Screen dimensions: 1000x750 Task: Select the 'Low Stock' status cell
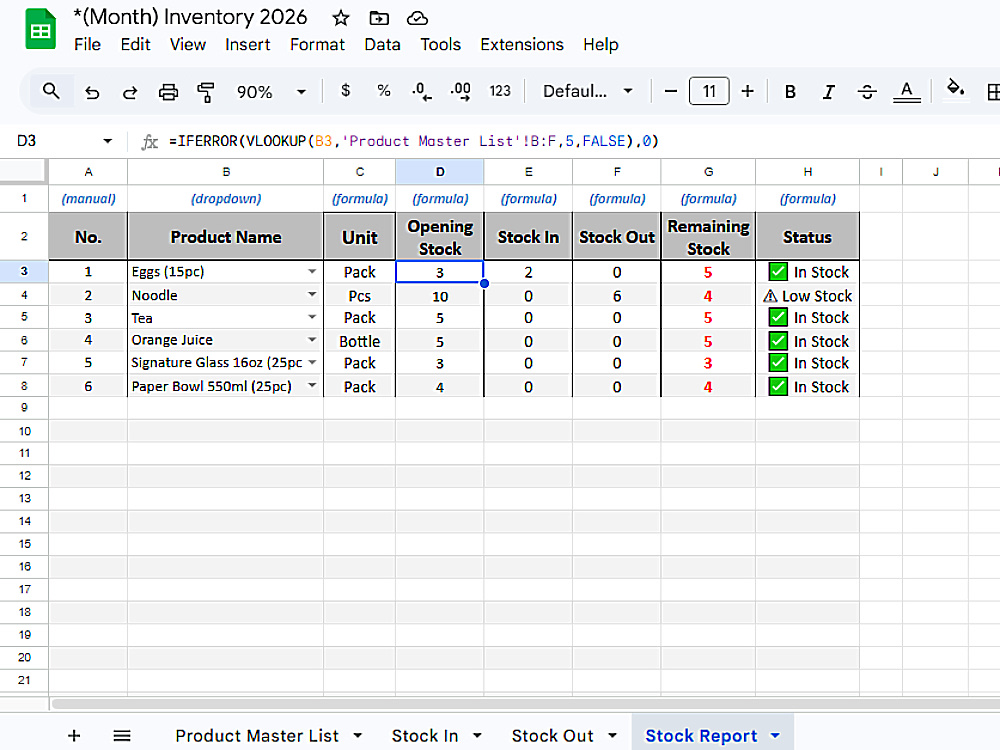pyautogui.click(x=807, y=295)
